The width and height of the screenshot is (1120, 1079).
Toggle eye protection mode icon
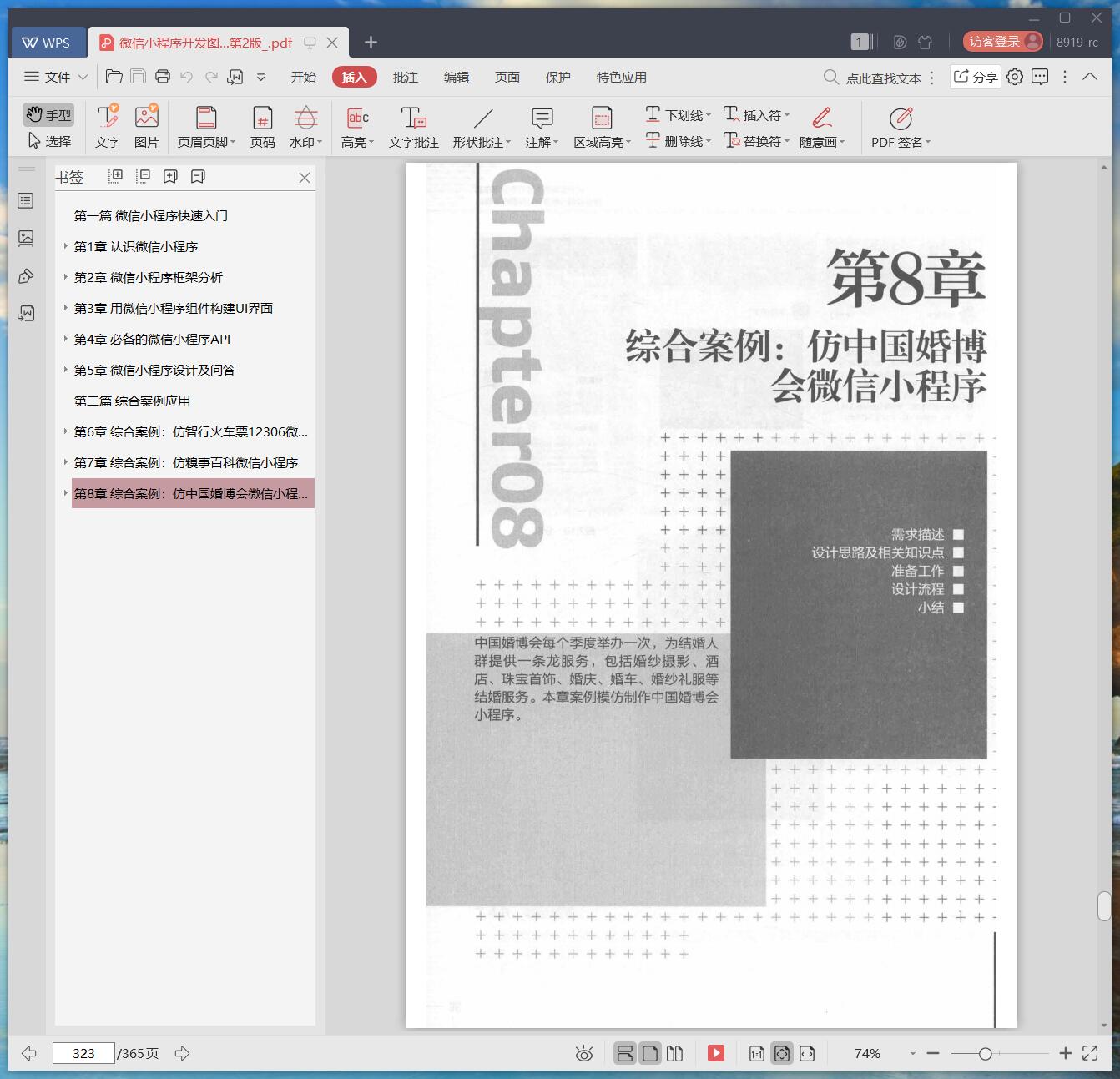(x=584, y=1054)
